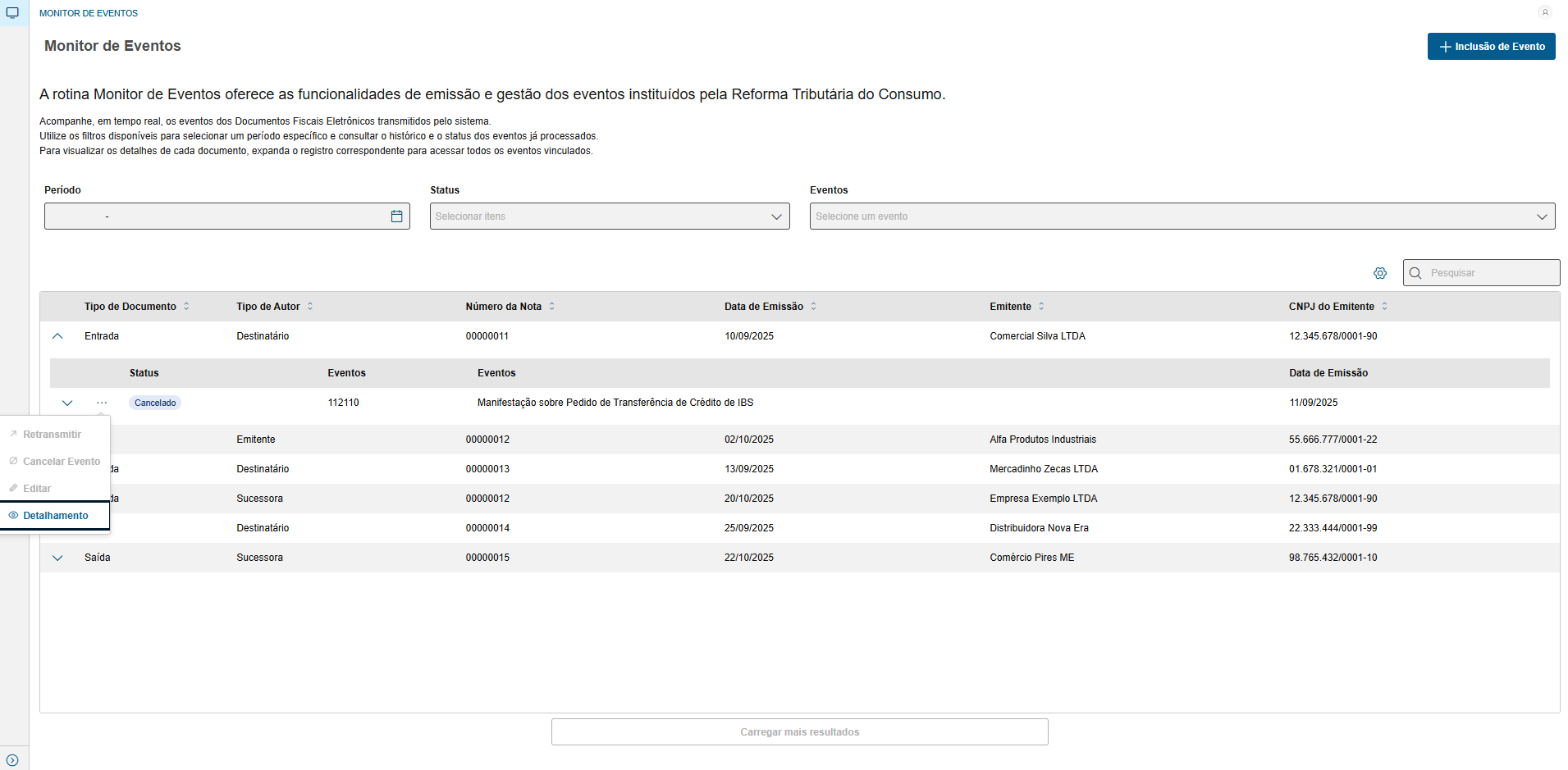This screenshot has width=1568, height=770.
Task: Choose Cancelar Evento from the context menu
Action: tap(54, 462)
